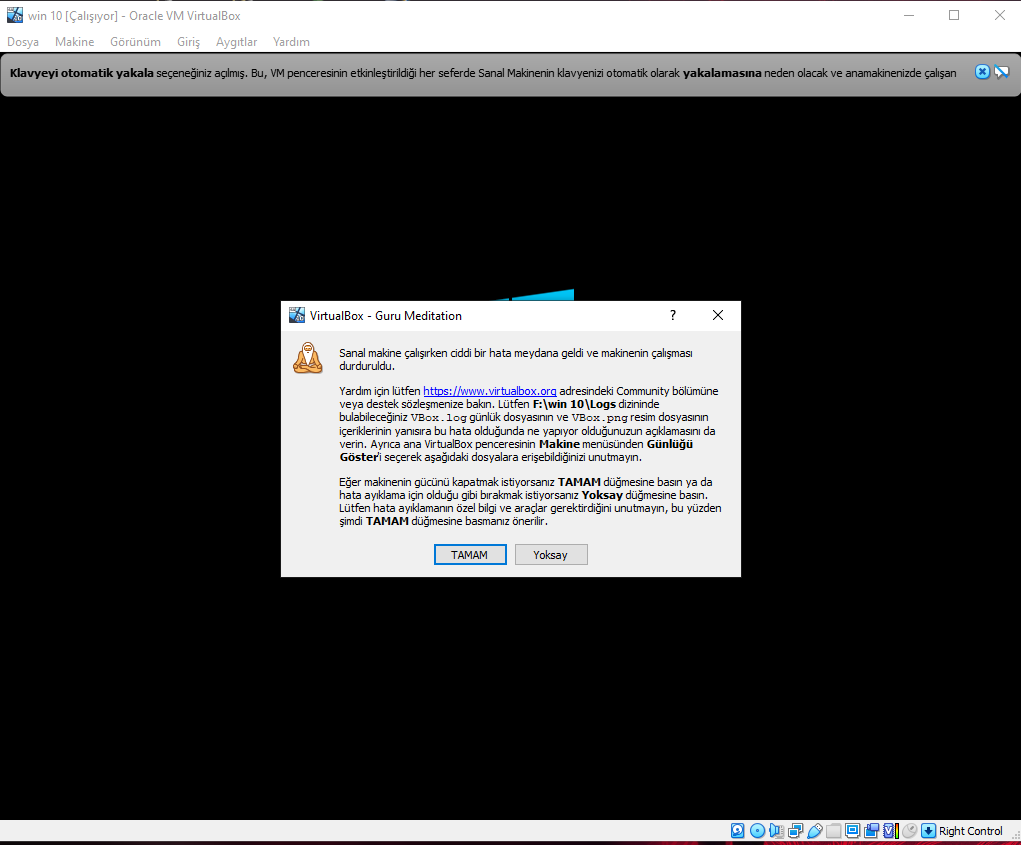Viewport: 1021px width, 845px height.
Task: Click the recording status icon
Action: [871, 831]
